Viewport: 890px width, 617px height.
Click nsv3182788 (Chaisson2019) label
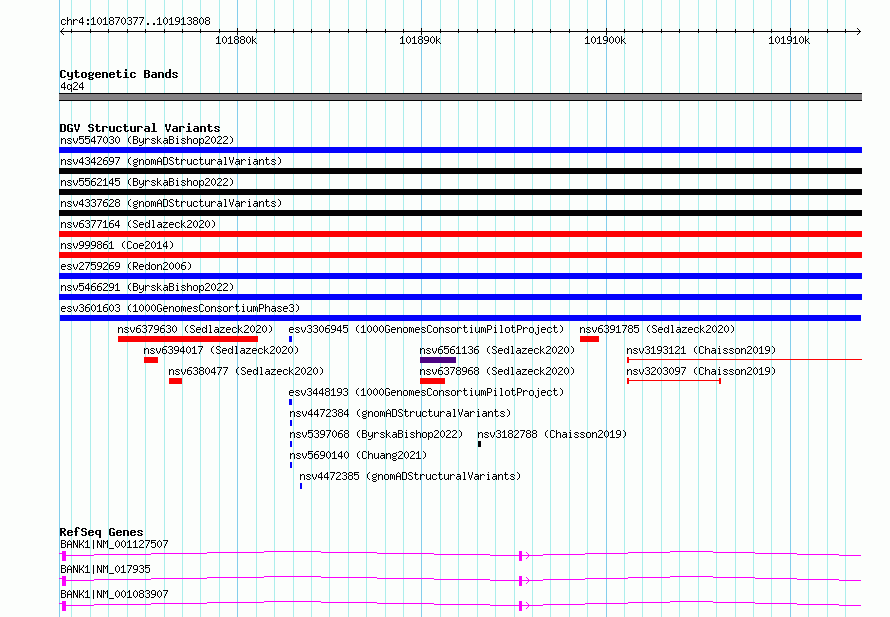pyautogui.click(x=552, y=434)
